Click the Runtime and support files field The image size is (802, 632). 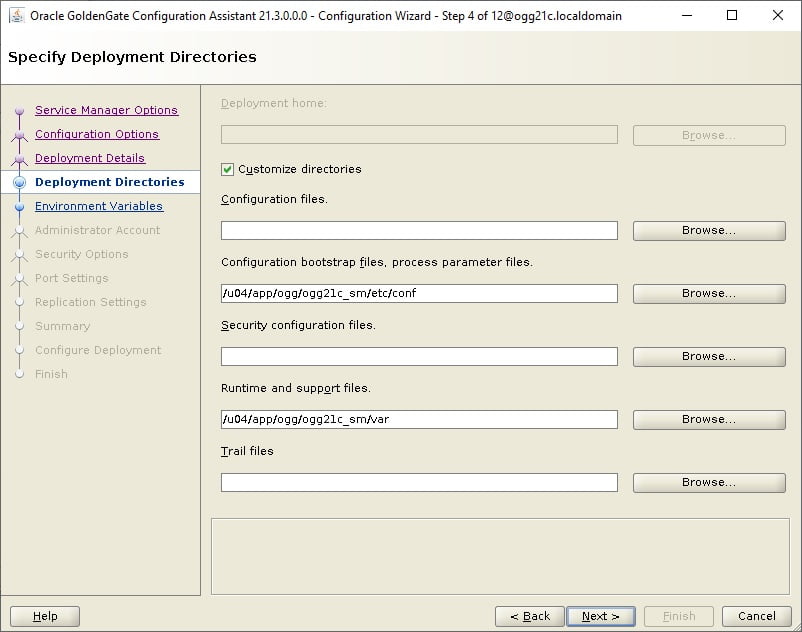[x=419, y=419]
